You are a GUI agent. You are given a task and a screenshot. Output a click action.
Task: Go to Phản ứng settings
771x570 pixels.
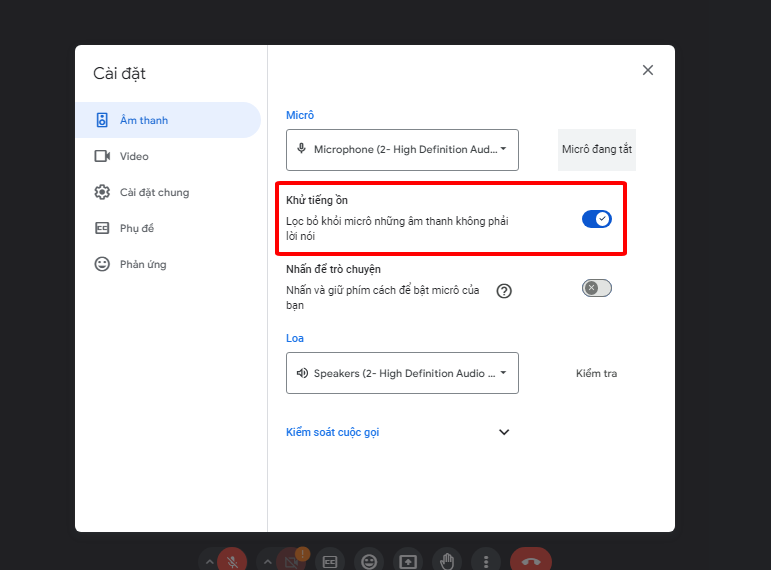(142, 264)
